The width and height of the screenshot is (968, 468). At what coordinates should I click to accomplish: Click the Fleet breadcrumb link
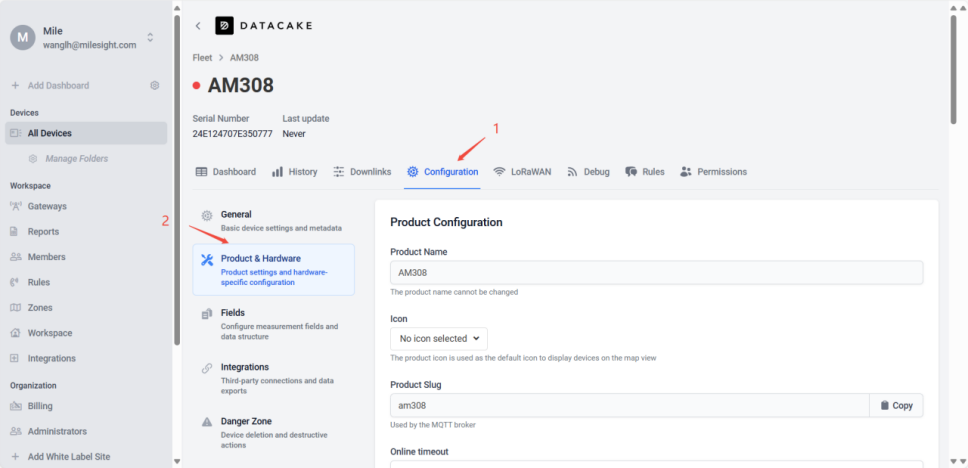[x=202, y=57]
